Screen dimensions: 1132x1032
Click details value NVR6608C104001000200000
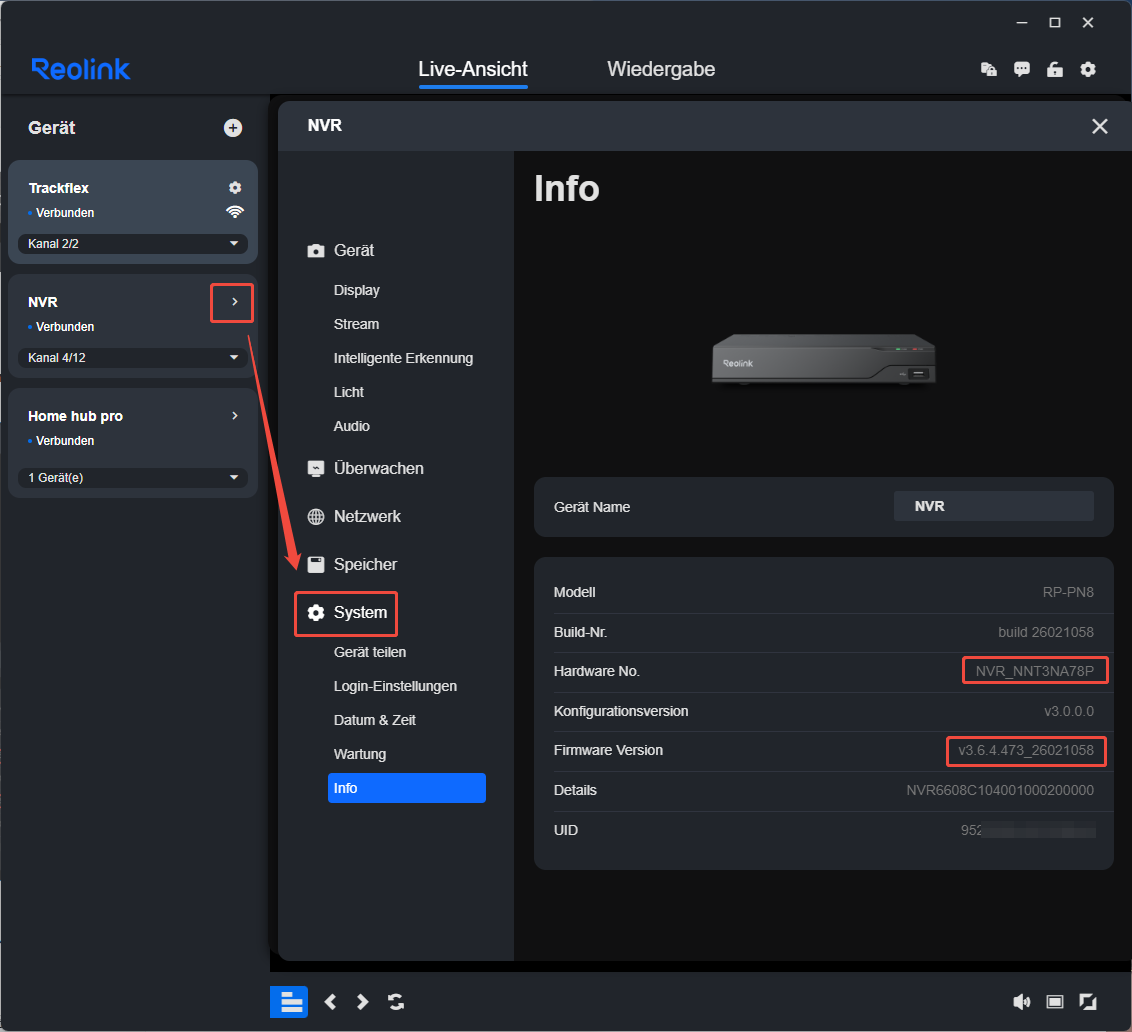(x=1000, y=791)
